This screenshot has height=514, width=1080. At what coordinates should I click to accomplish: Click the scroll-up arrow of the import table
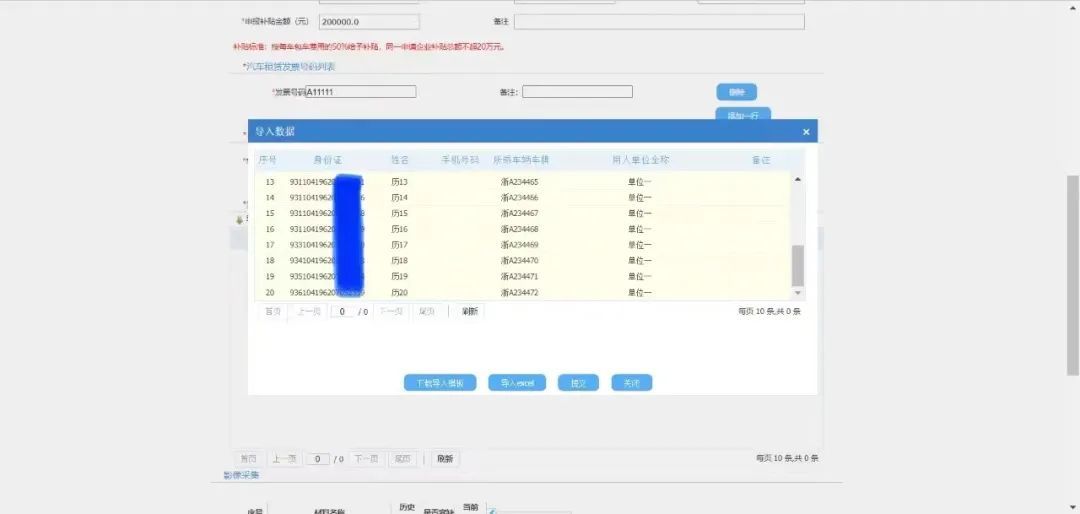(x=797, y=179)
